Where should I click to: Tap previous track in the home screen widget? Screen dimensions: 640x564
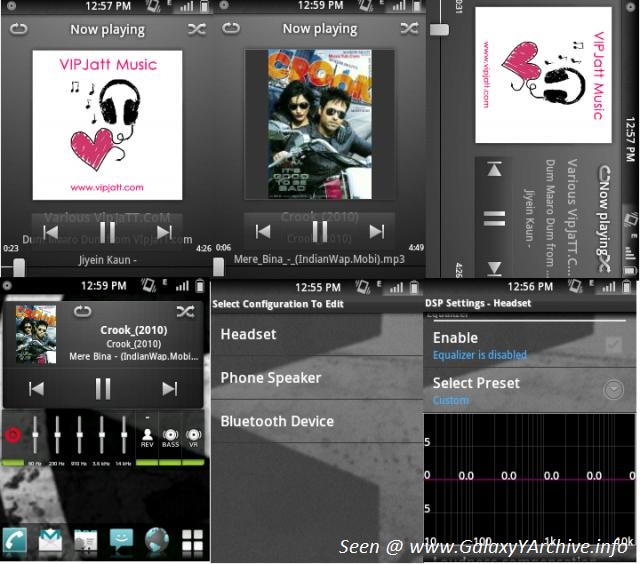[36, 388]
